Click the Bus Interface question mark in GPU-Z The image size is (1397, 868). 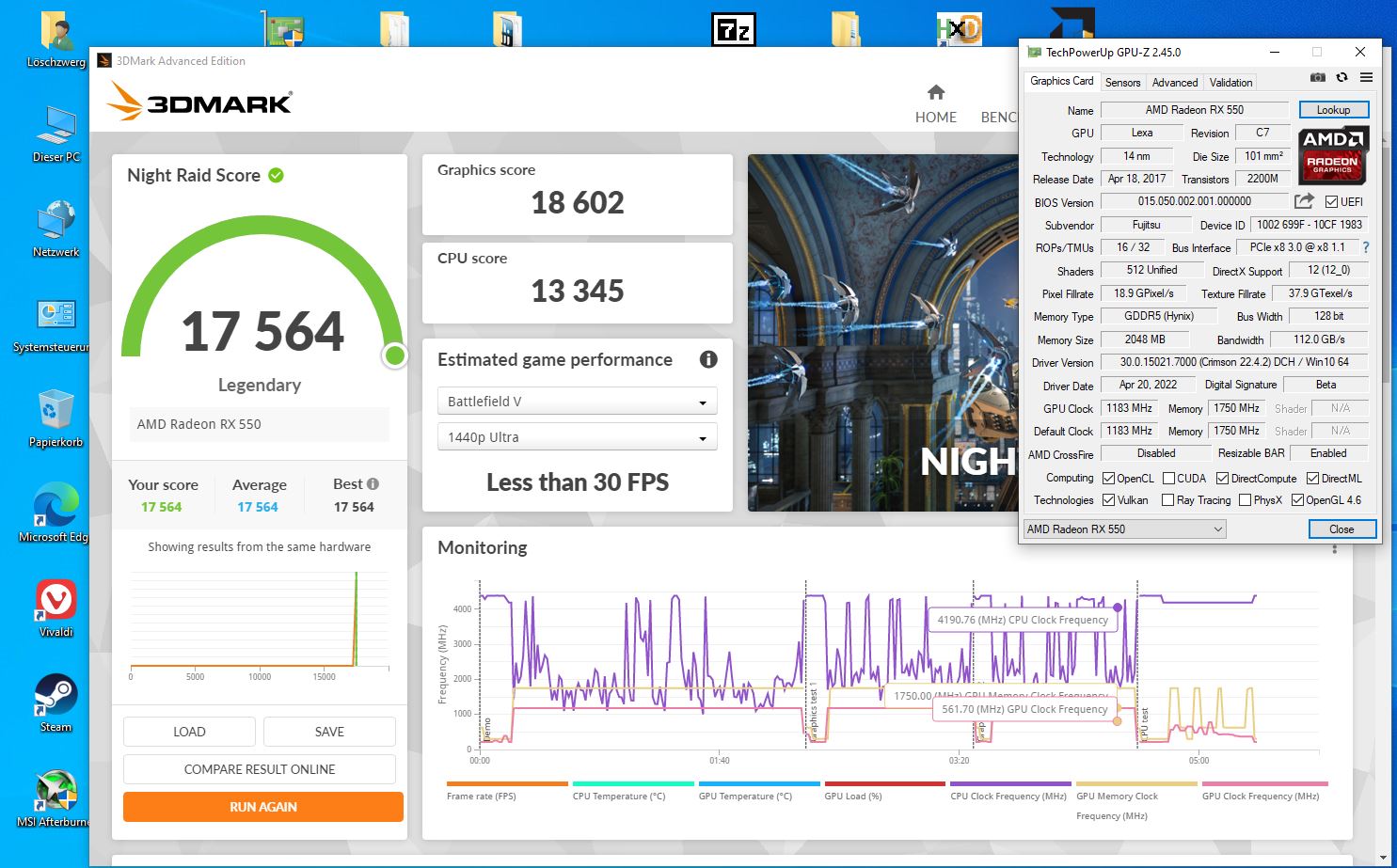[x=1366, y=247]
